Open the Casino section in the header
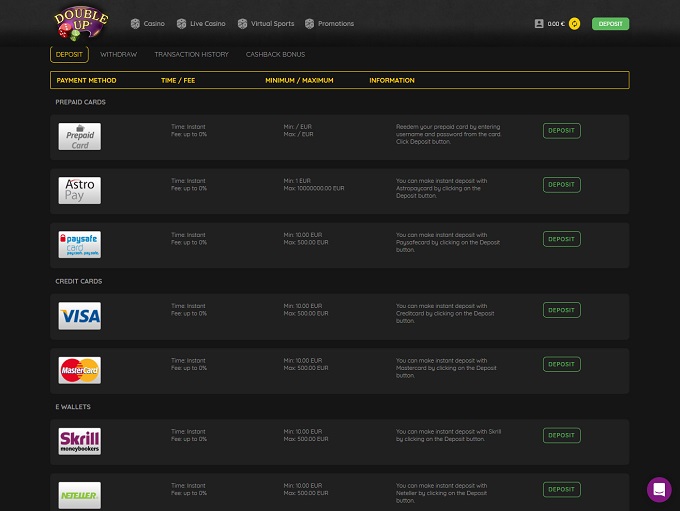Screen dimensions: 680x511 [x=148, y=23]
